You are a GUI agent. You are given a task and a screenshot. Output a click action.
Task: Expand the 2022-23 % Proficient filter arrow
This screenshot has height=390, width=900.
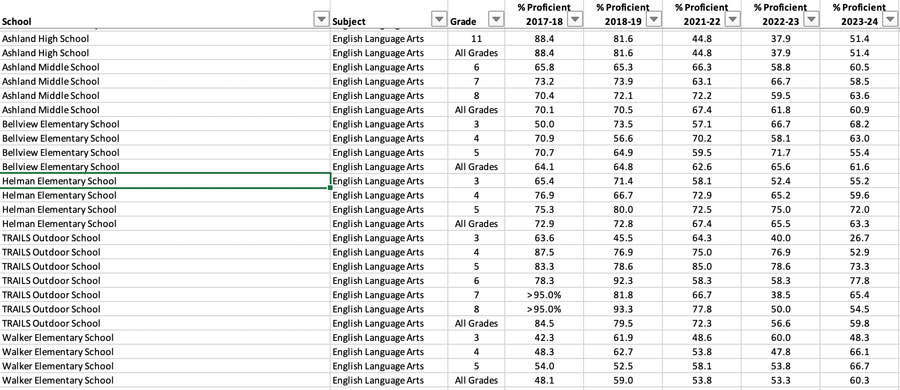pos(811,20)
